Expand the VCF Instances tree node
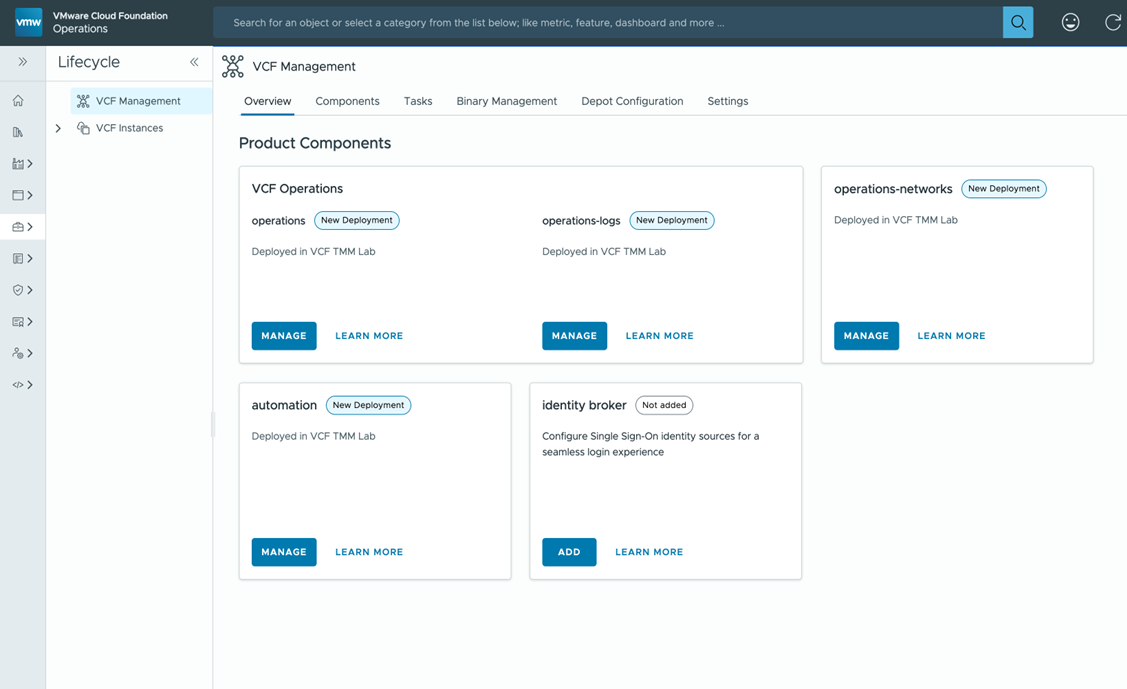Viewport: 1127px width, 689px height. point(58,128)
